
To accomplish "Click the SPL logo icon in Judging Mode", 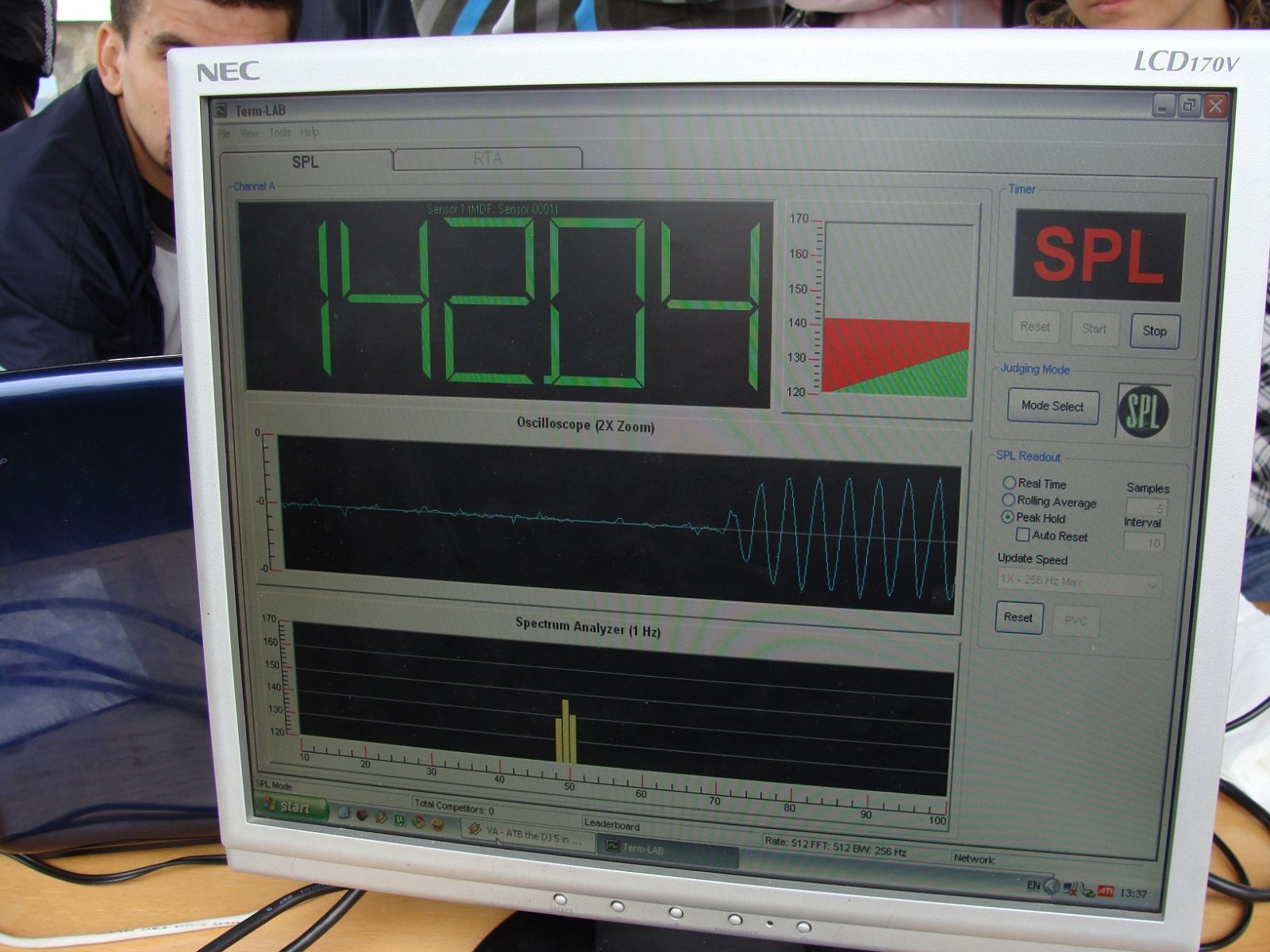I will pos(1143,411).
